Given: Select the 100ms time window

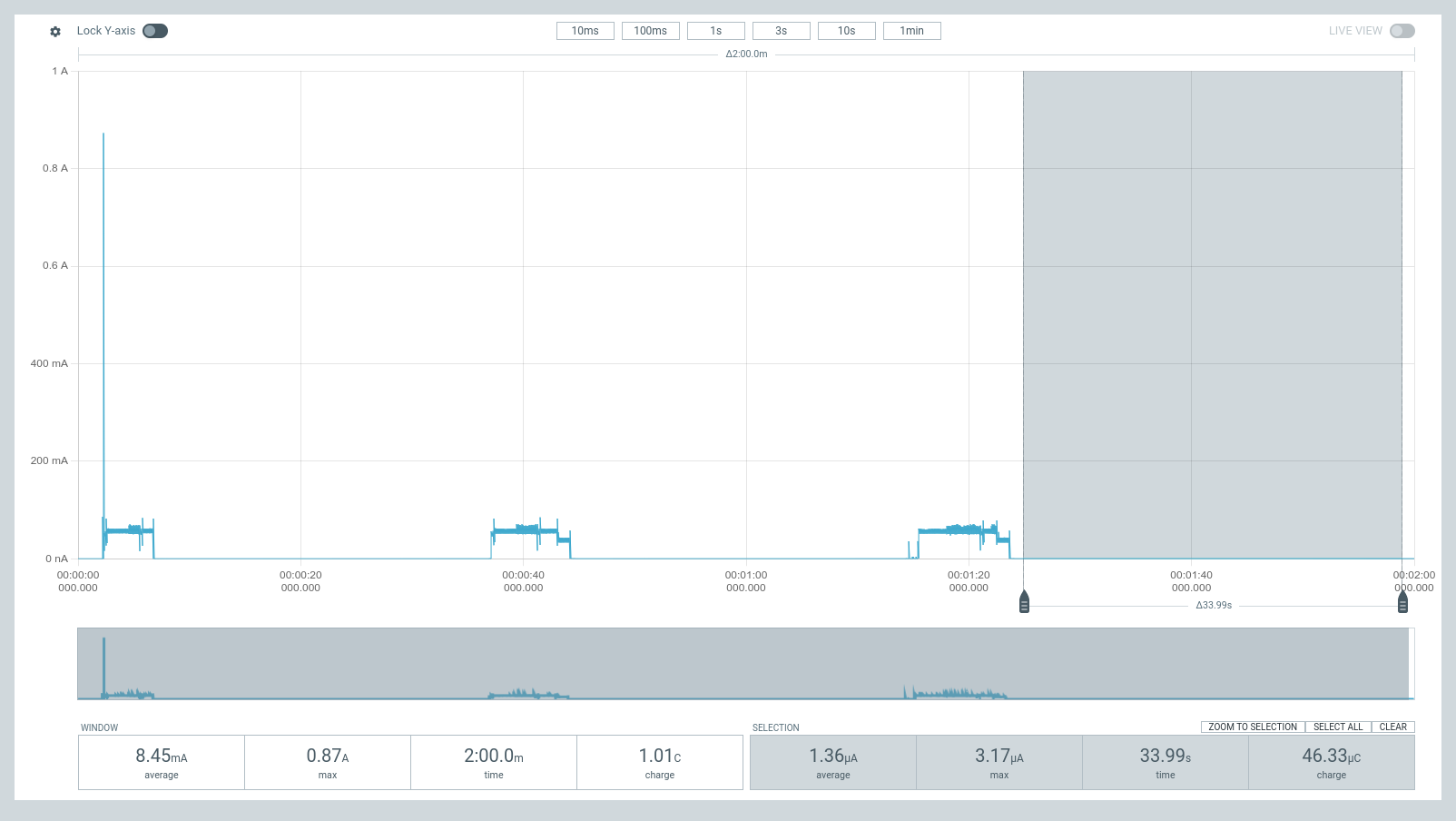Looking at the screenshot, I should (650, 30).
